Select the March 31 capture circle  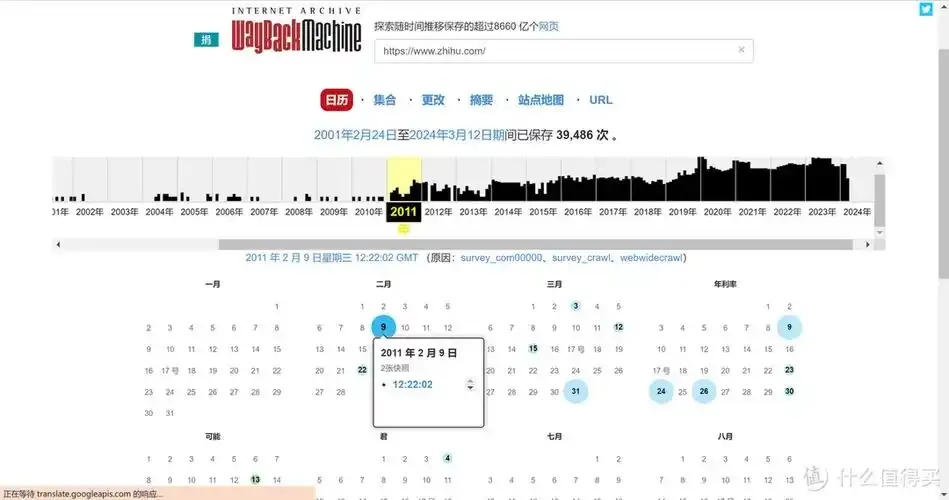pyautogui.click(x=576, y=391)
